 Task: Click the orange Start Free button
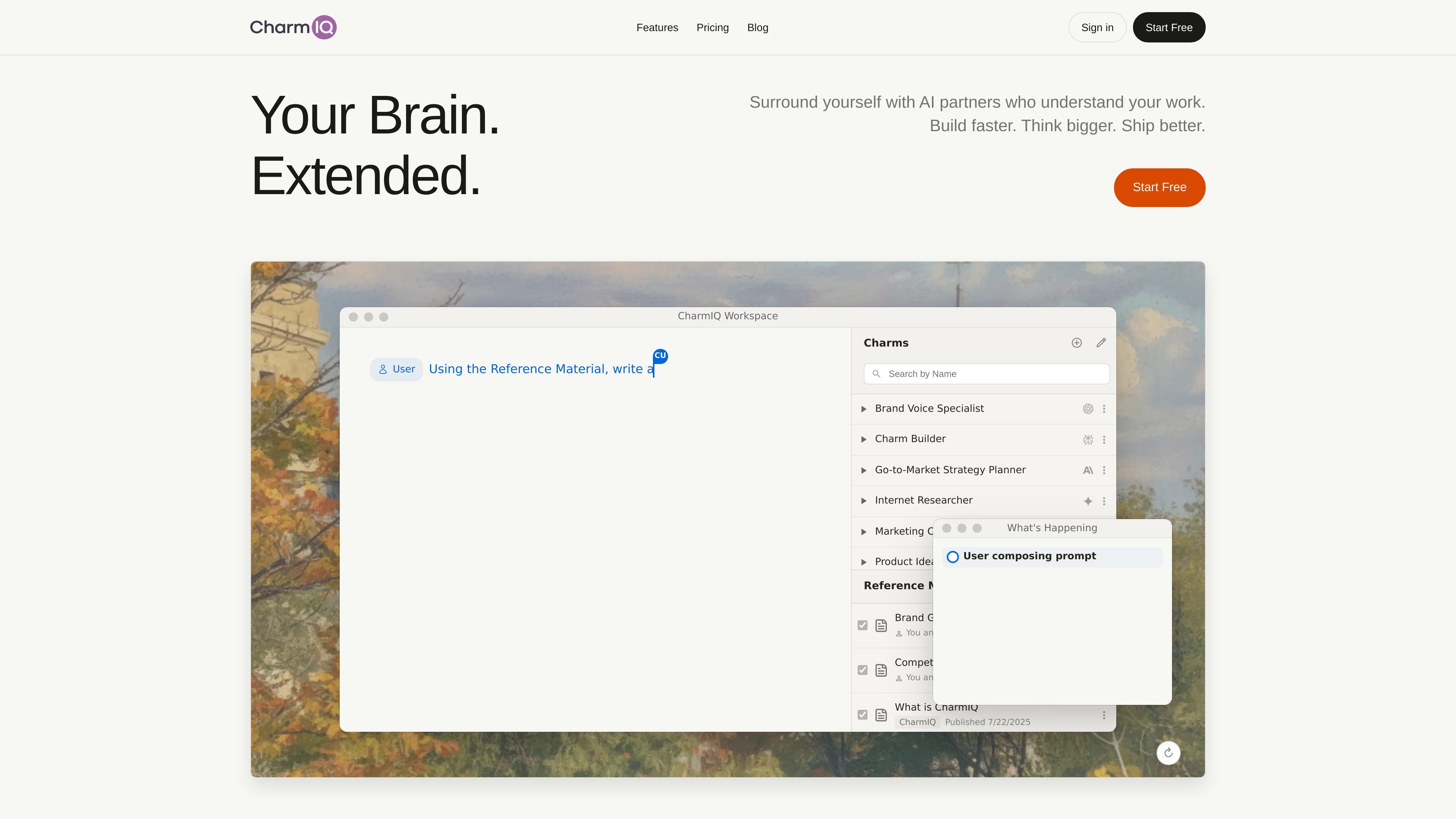coord(1159,188)
